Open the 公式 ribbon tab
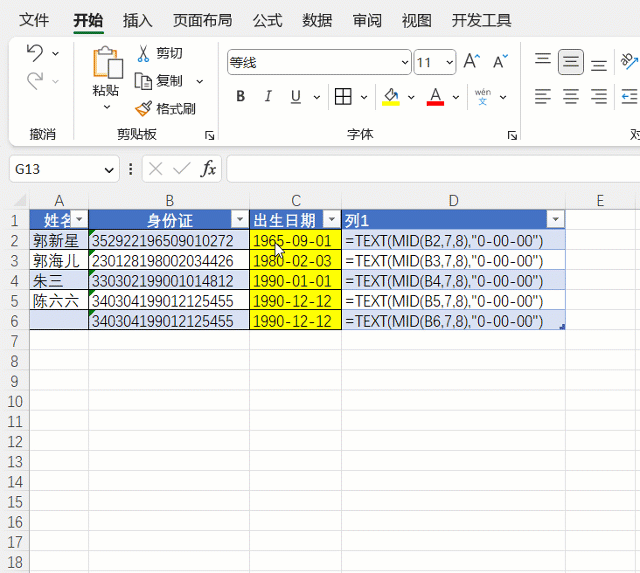The width and height of the screenshot is (640, 573). point(267,20)
